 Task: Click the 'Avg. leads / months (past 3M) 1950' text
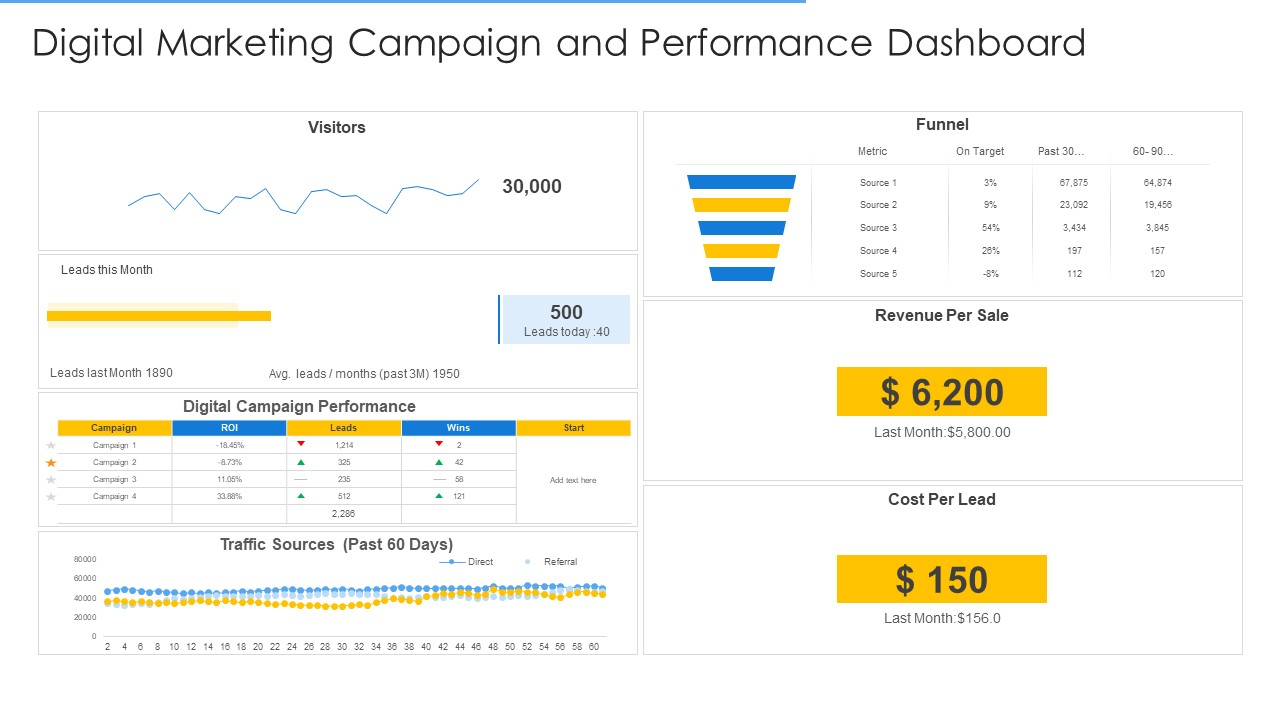point(364,374)
